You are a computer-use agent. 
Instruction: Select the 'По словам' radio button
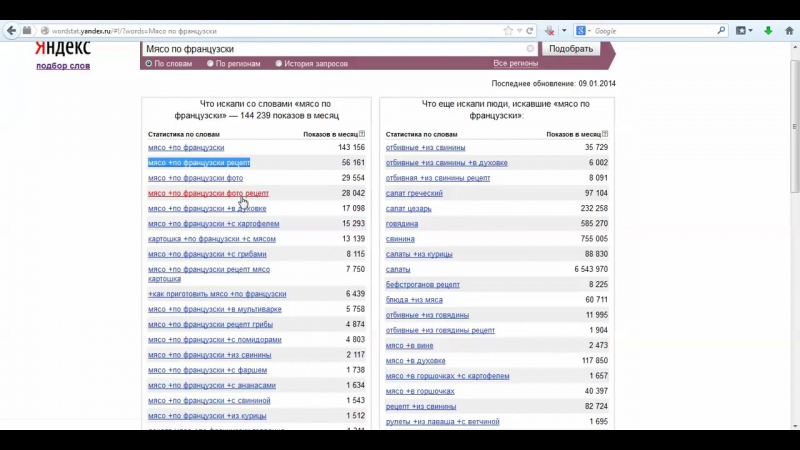(x=148, y=63)
